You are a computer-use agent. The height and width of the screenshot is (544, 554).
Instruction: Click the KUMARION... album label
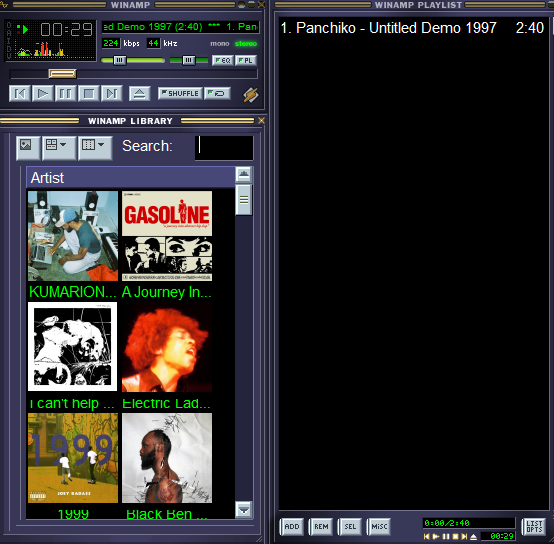point(72,292)
